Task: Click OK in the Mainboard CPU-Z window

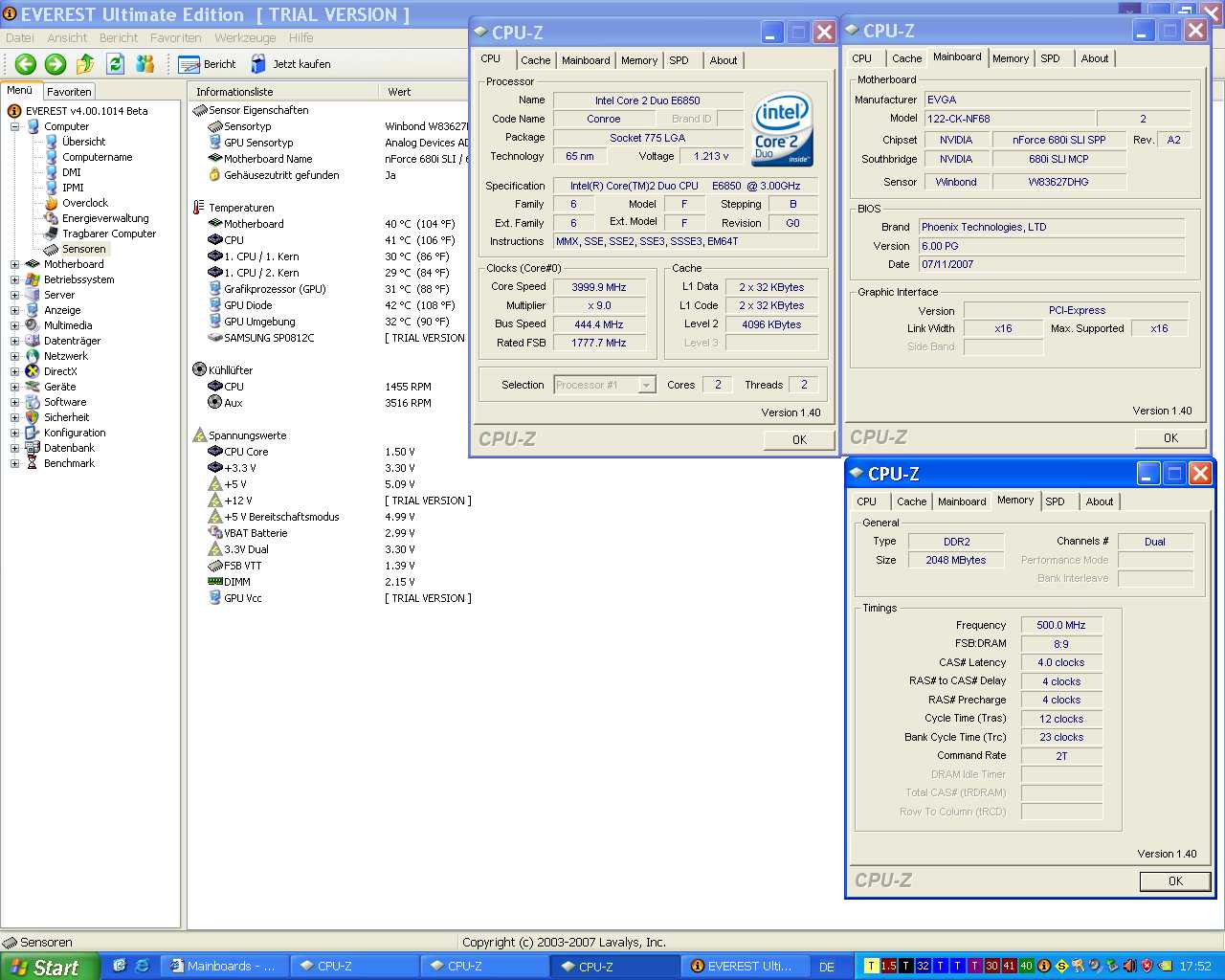Action: click(x=1170, y=438)
